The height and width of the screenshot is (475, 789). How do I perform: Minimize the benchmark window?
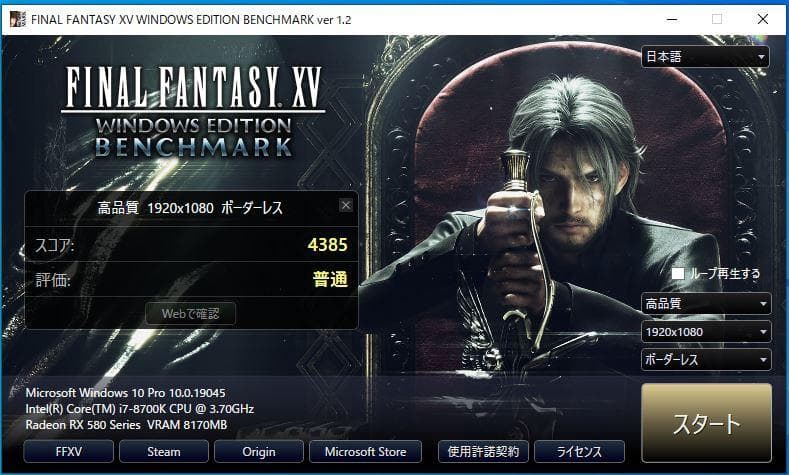tap(670, 18)
